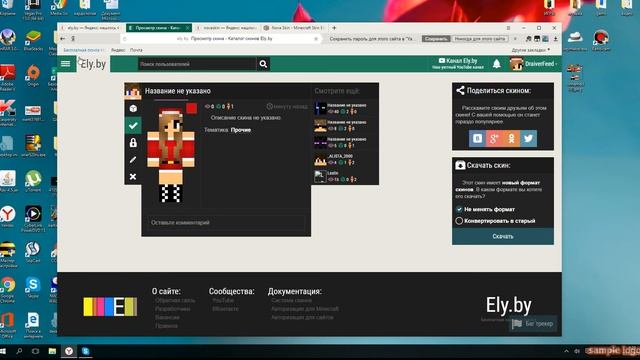Image resolution: width=640 pixels, height=360 pixels.
Task: Select the Конвертировать в старый option
Action: [x=495, y=221]
